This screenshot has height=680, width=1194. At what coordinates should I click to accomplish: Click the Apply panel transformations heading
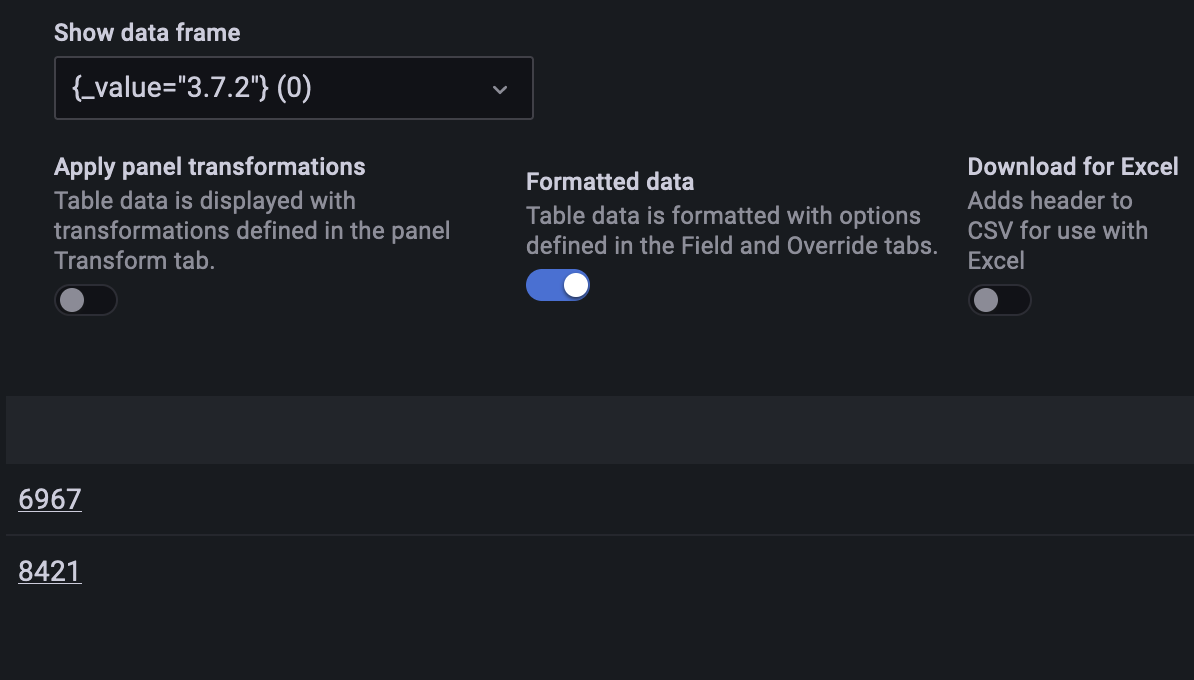[209, 166]
